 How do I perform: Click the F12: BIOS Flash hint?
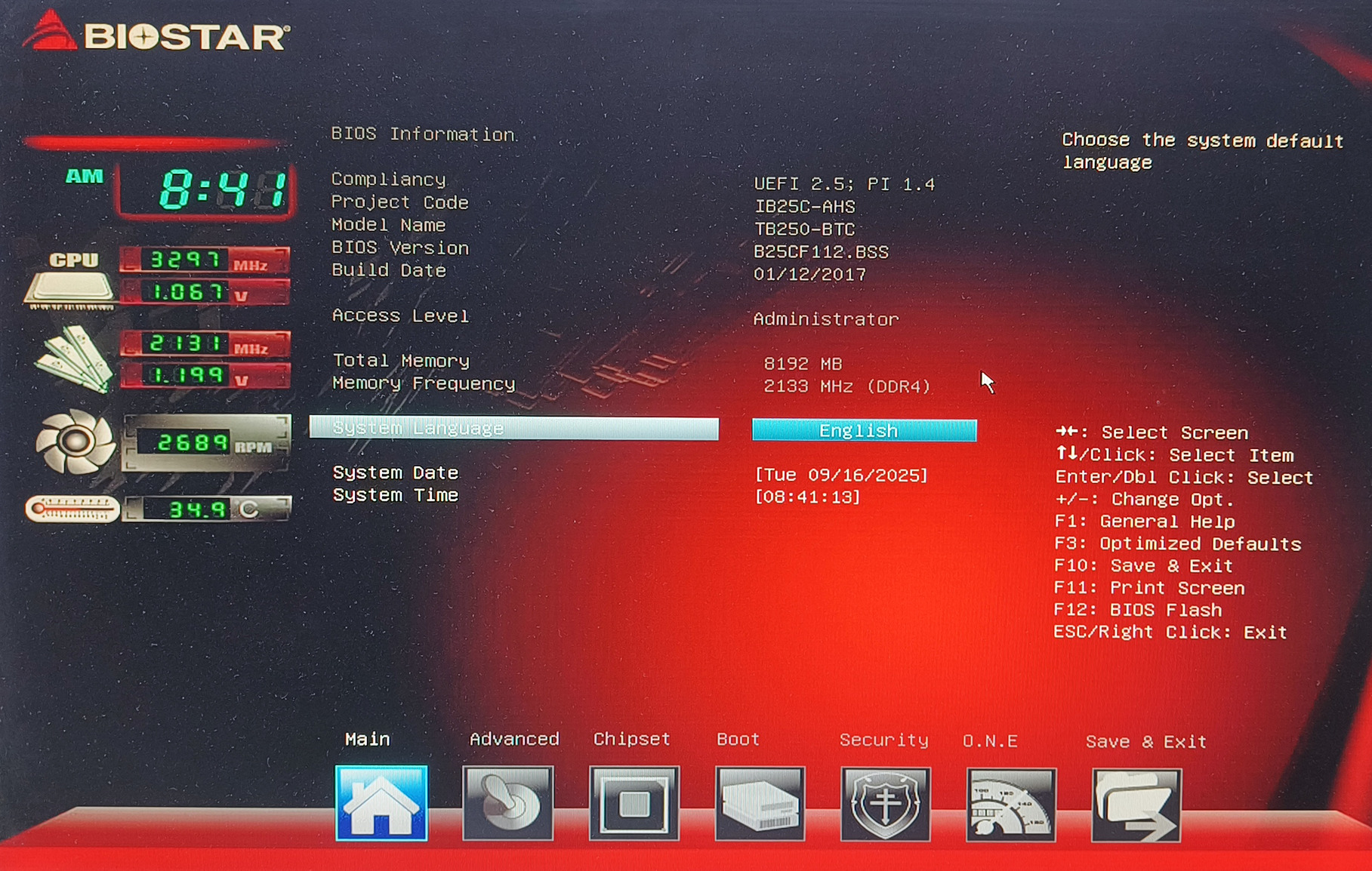pos(1138,610)
